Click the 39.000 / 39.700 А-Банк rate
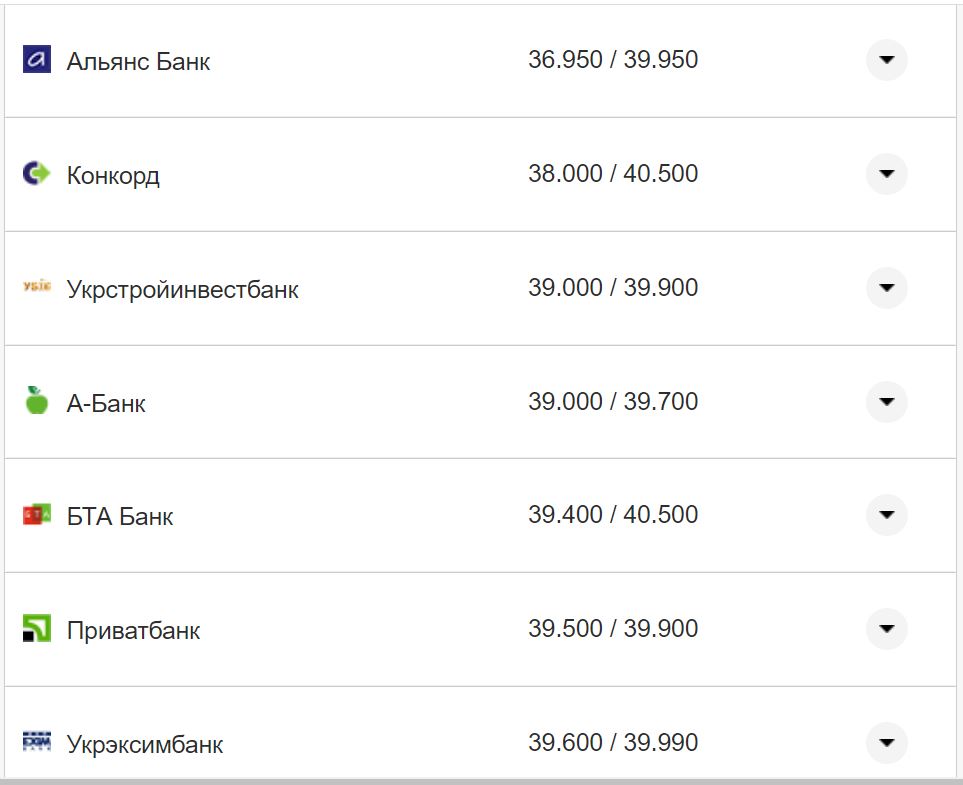The image size is (963, 785). click(x=613, y=402)
